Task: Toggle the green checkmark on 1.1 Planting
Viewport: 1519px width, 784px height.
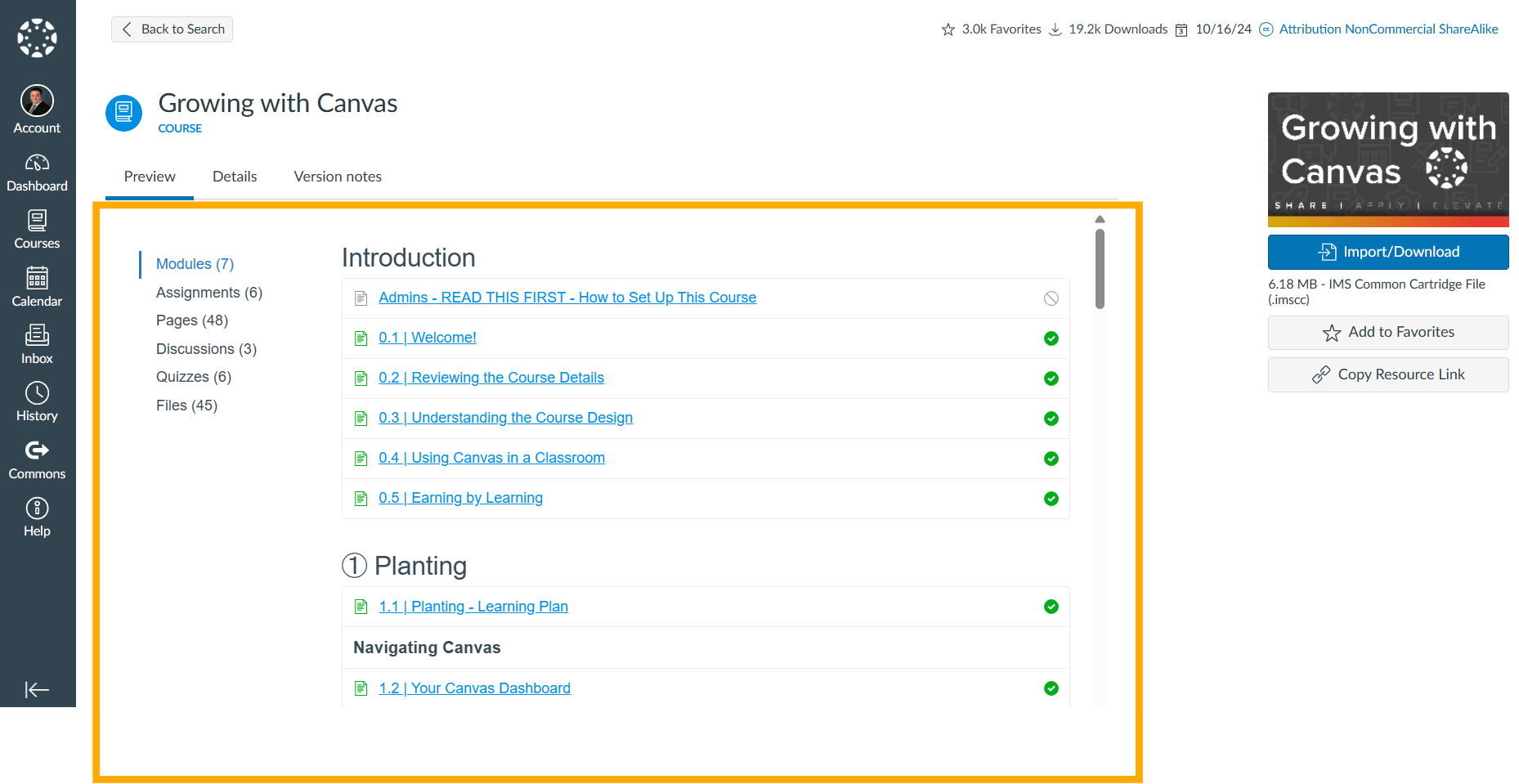Action: coord(1051,607)
